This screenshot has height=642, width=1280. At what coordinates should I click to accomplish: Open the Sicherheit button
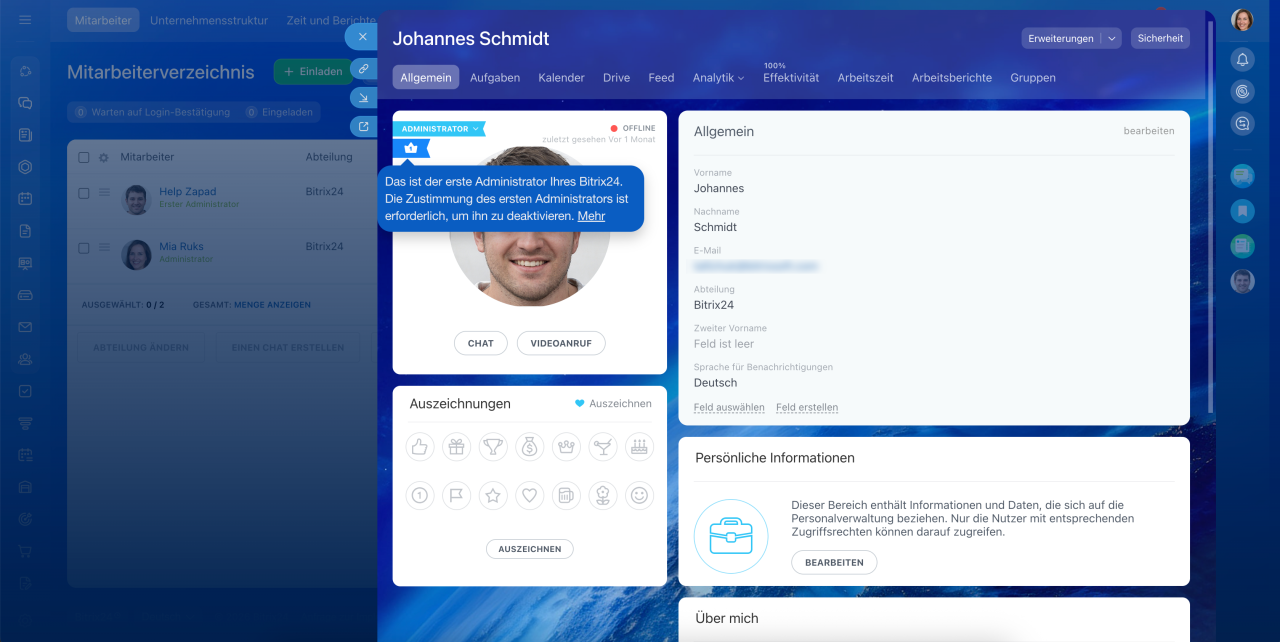pos(1160,38)
